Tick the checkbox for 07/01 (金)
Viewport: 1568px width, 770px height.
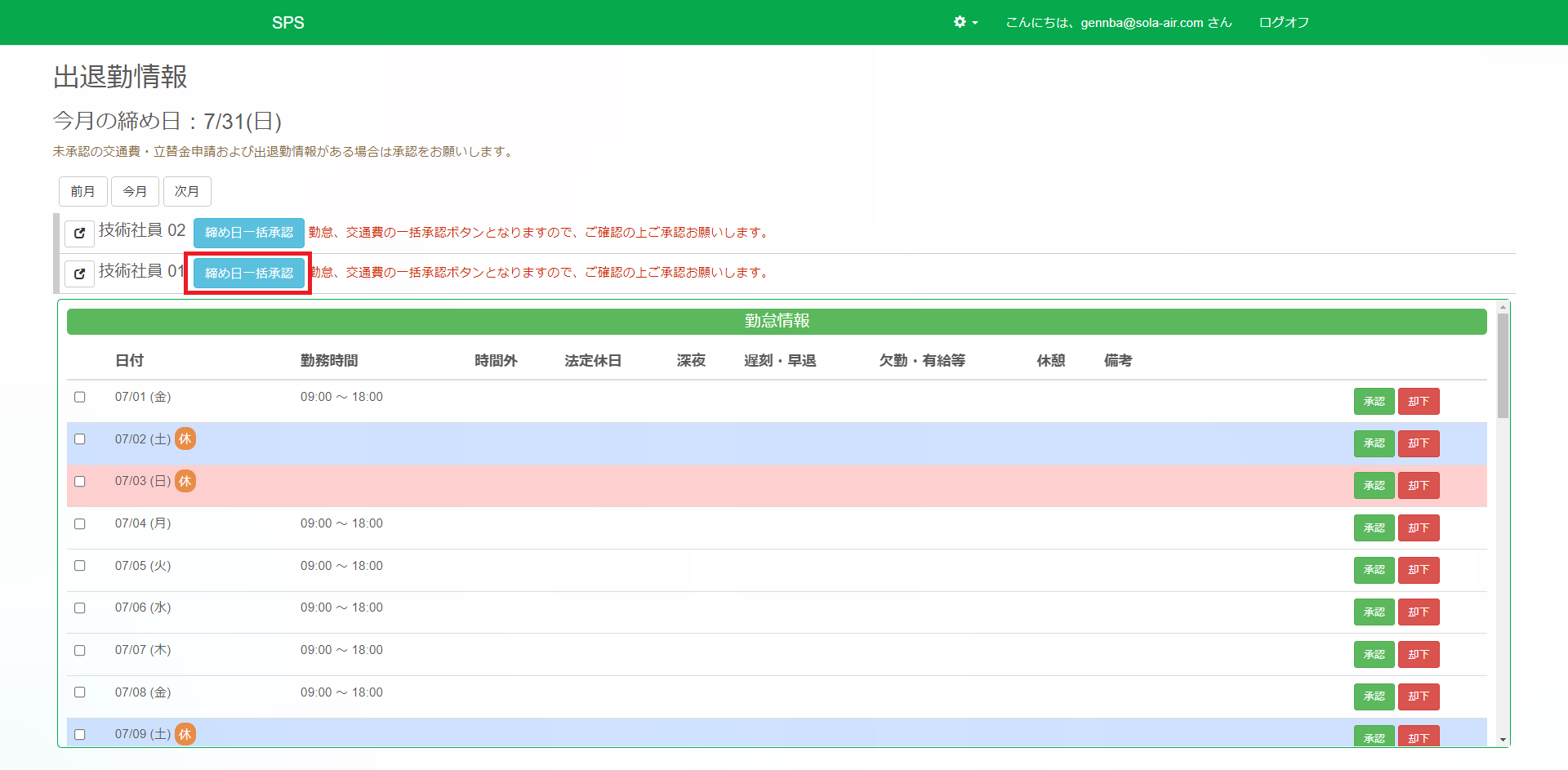pyautogui.click(x=80, y=397)
